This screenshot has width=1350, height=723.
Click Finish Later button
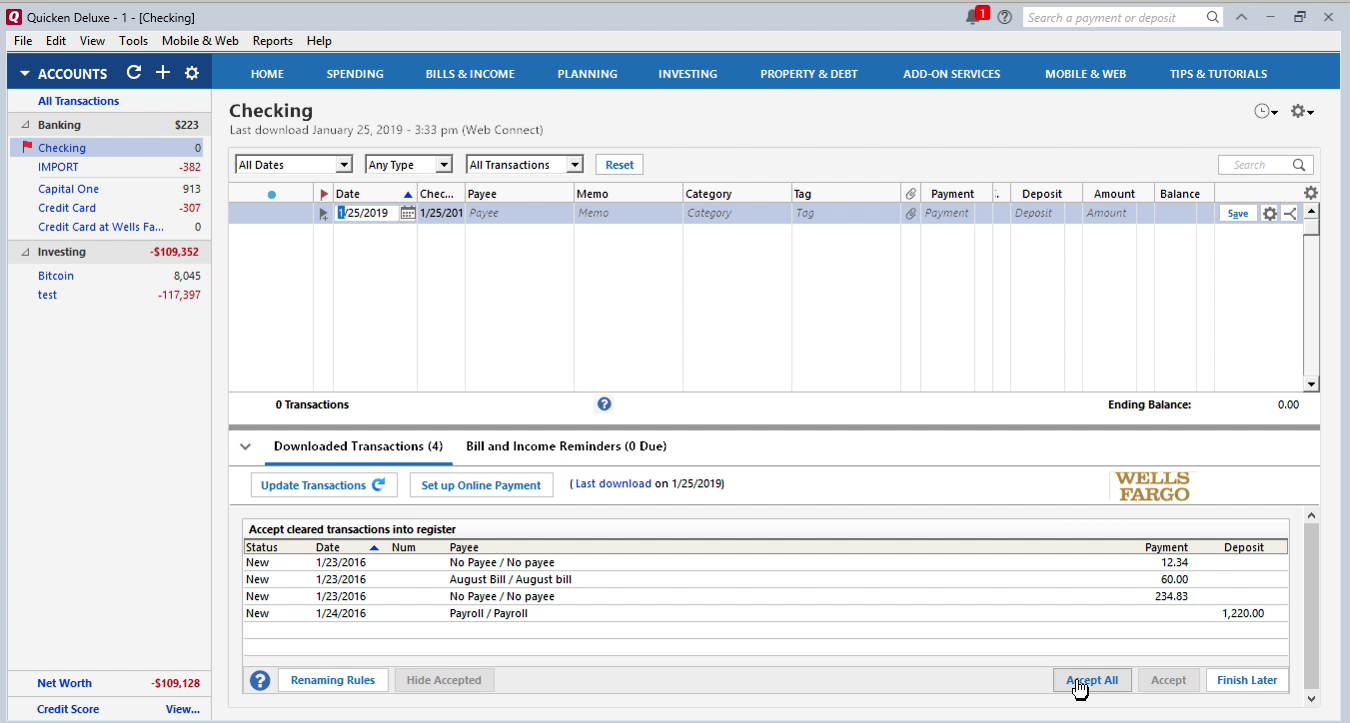(1247, 680)
